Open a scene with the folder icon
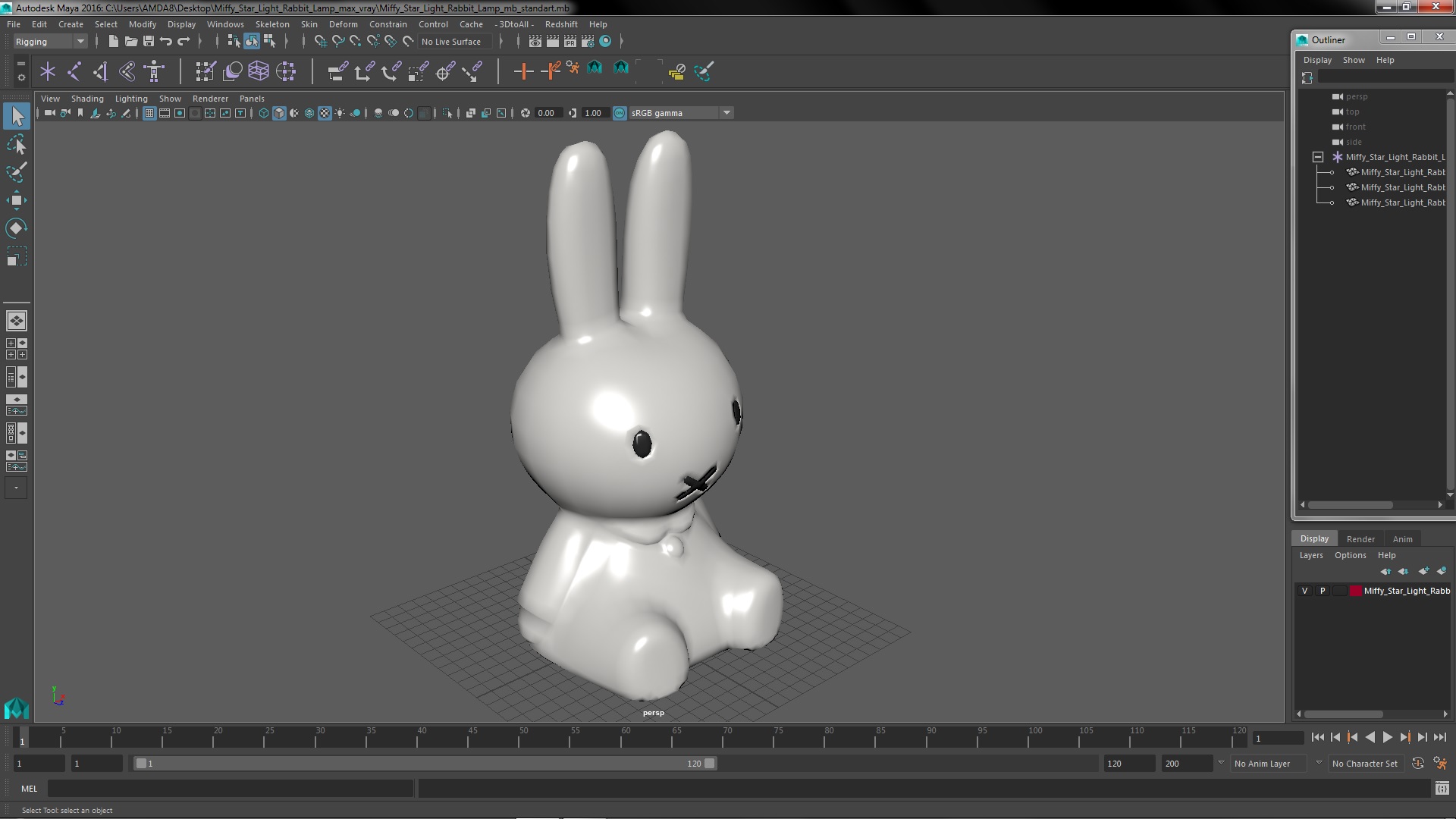Screen dimensions: 1456x819 pyautogui.click(x=130, y=41)
